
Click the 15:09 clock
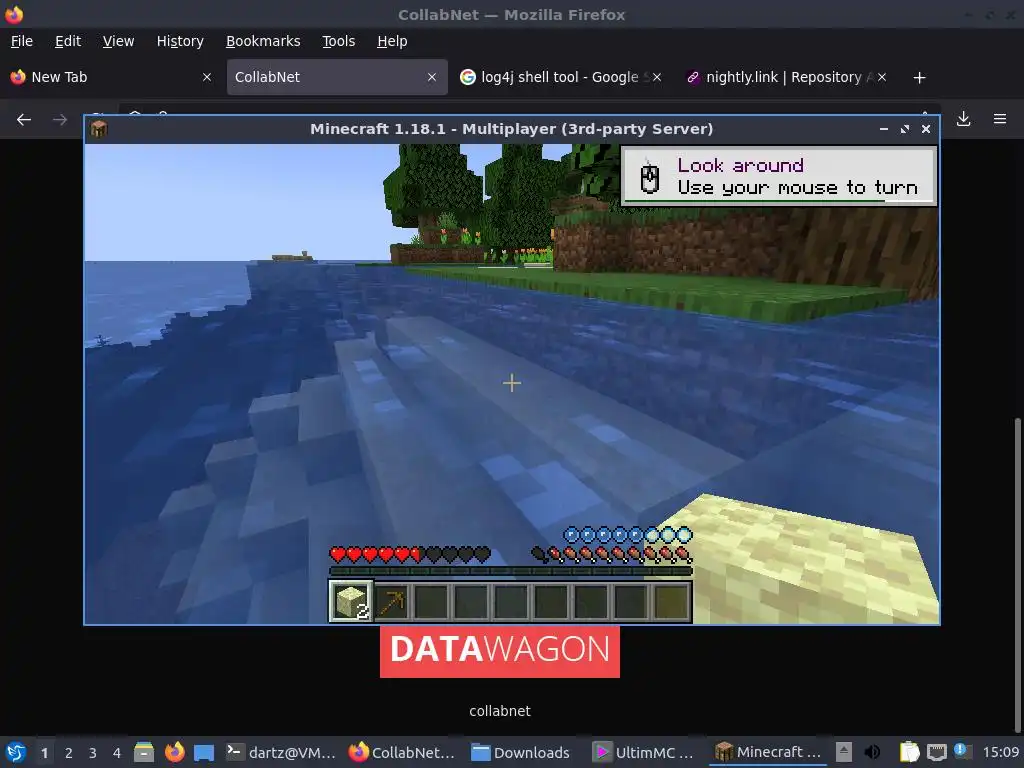pyautogui.click(x=1000, y=752)
